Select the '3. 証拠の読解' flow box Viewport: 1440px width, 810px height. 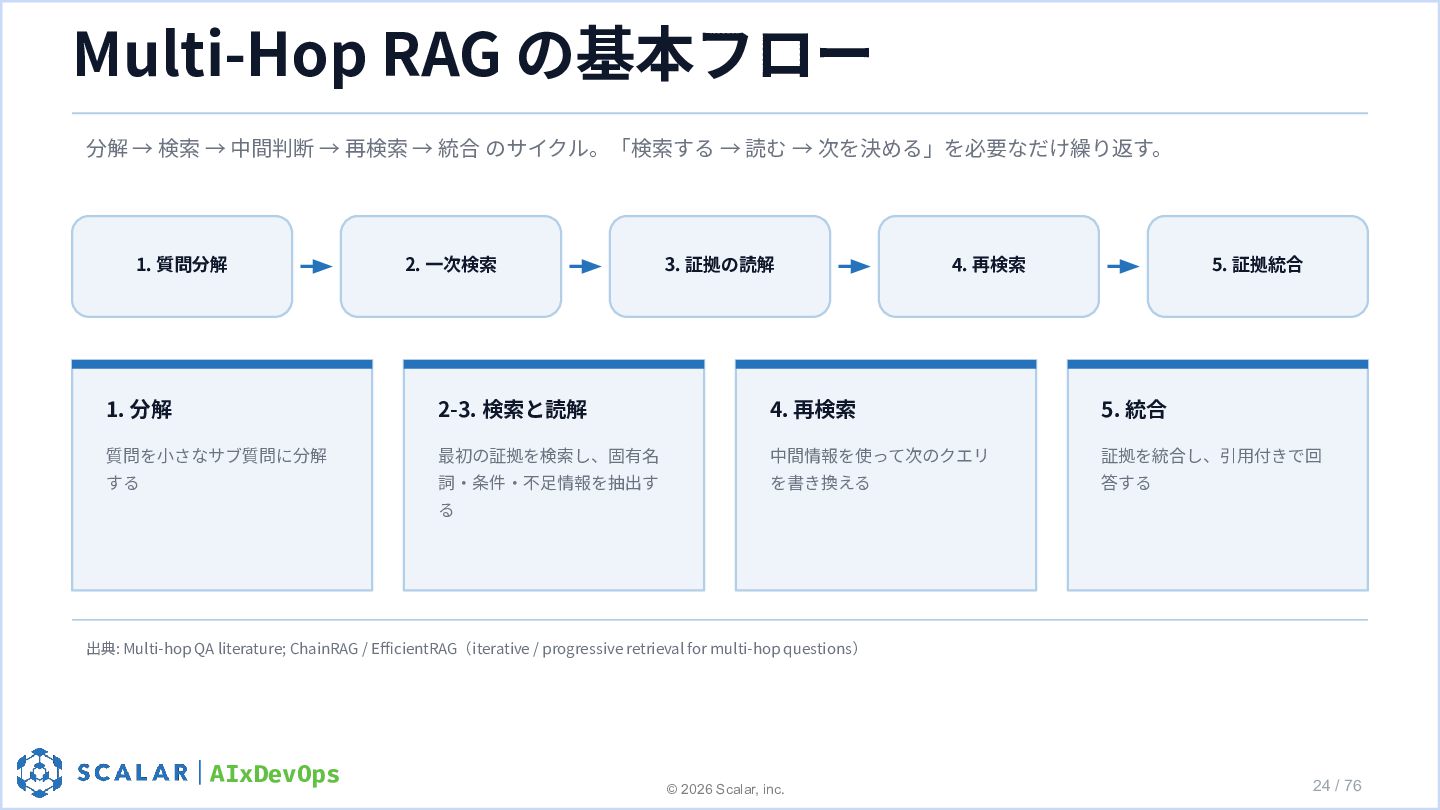tap(720, 266)
